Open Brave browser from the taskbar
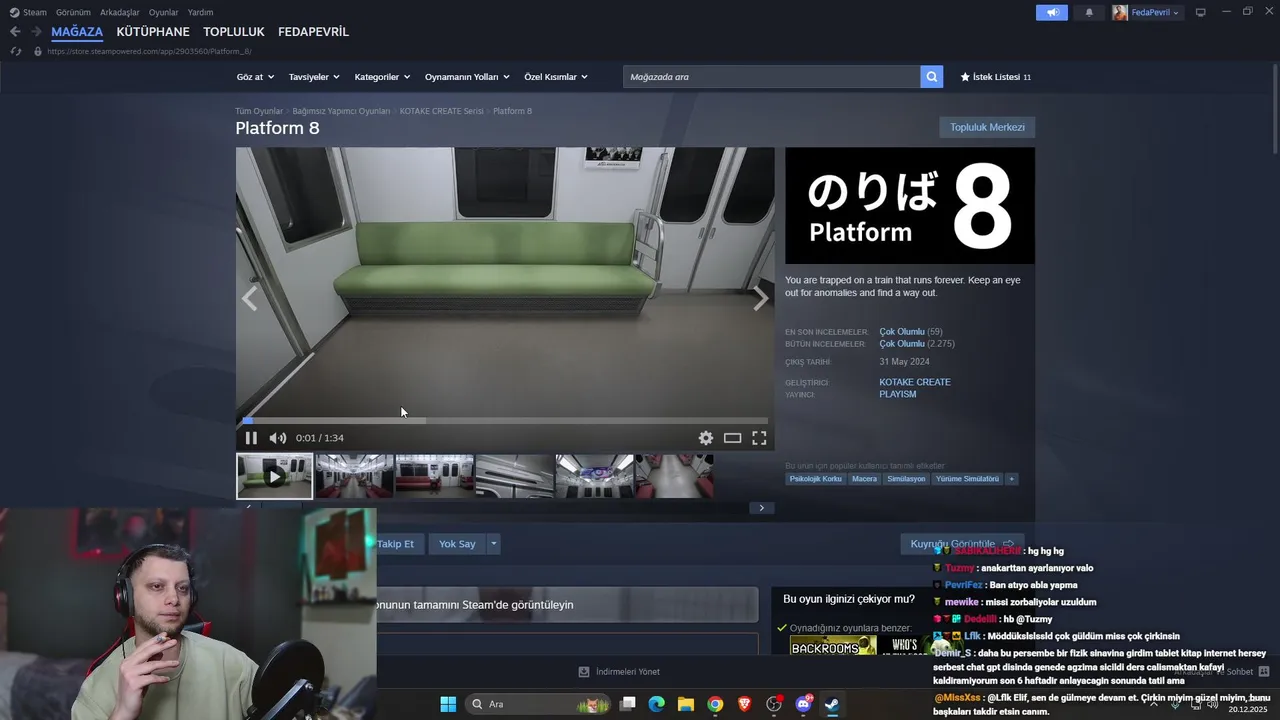Viewport: 1280px width, 720px height. (744, 704)
